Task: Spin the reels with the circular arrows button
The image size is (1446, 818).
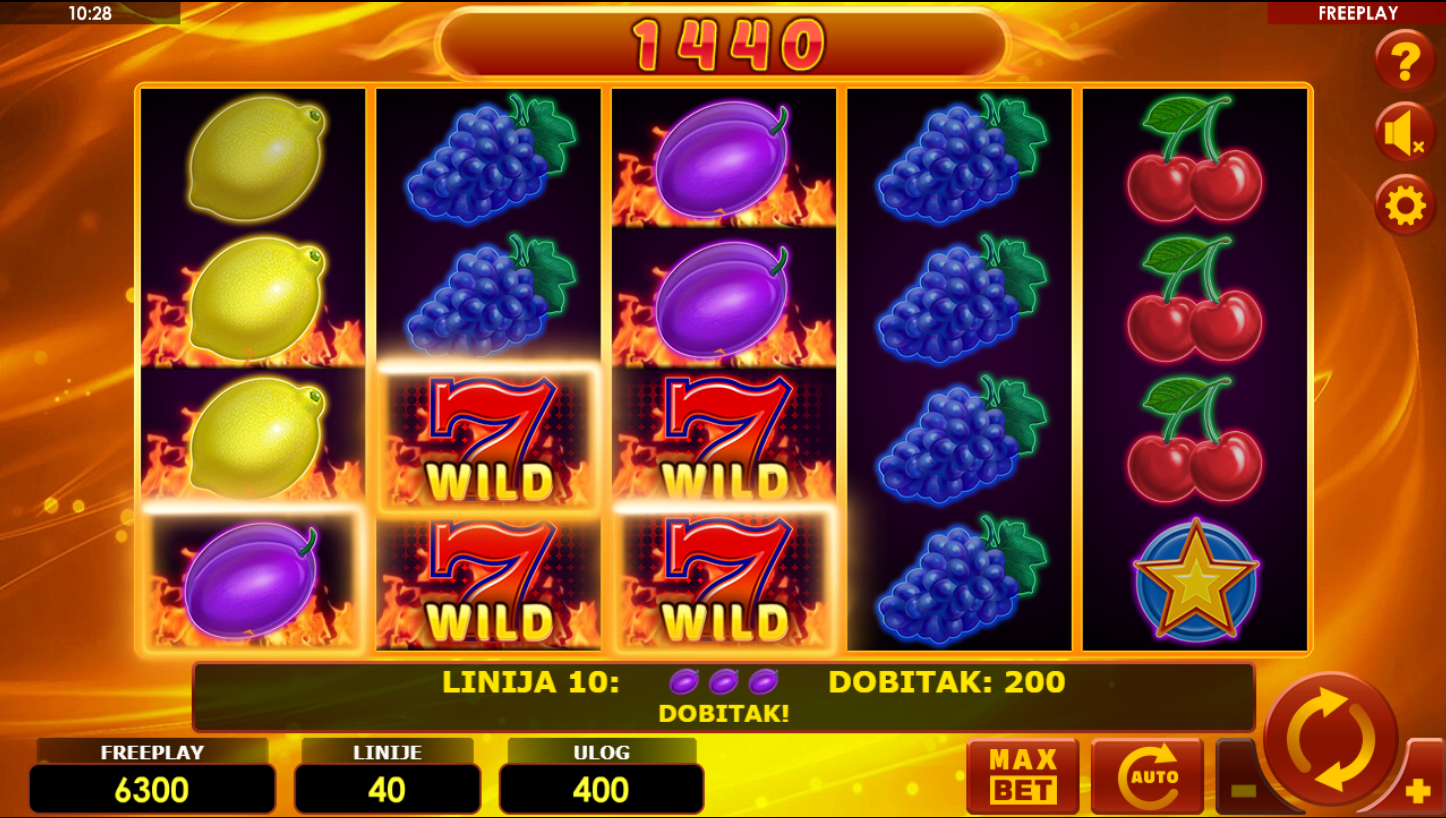Action: pyautogui.click(x=1330, y=741)
